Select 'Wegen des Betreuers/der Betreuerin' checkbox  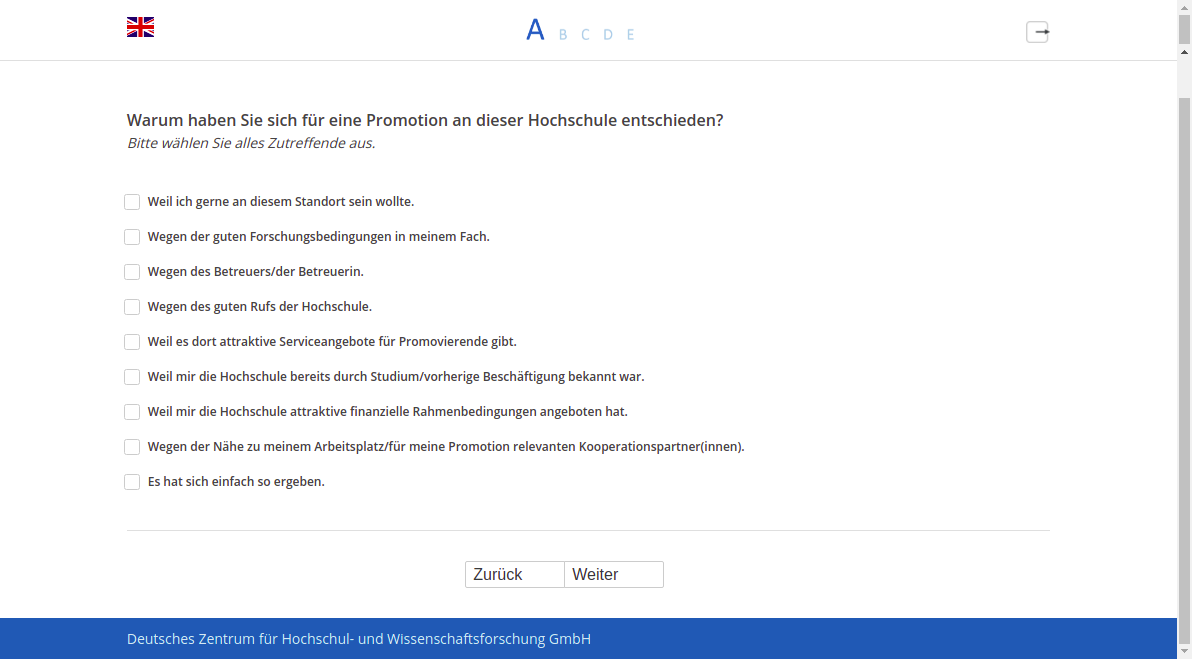click(x=132, y=272)
